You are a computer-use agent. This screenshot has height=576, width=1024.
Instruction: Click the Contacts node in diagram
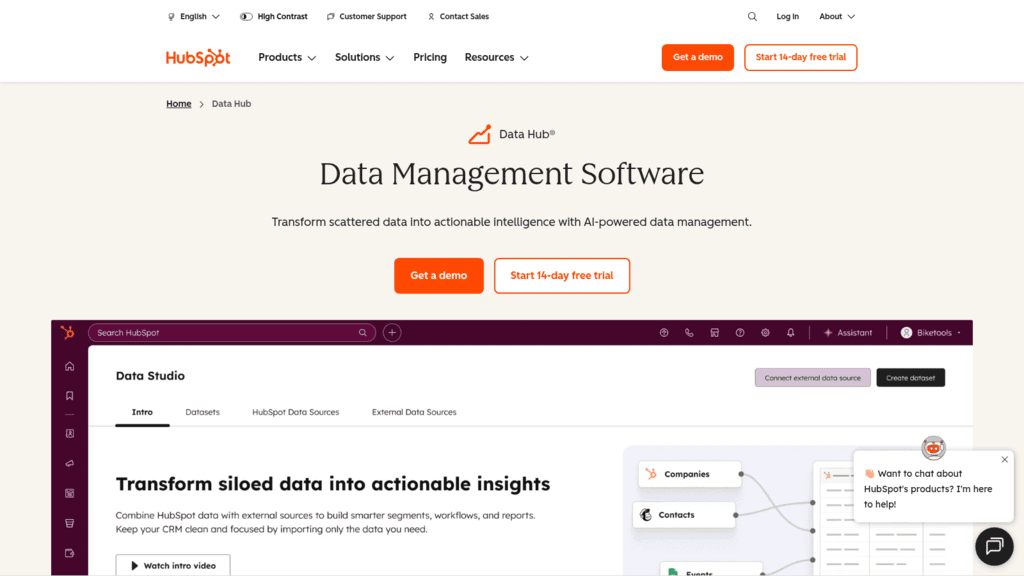coord(684,515)
